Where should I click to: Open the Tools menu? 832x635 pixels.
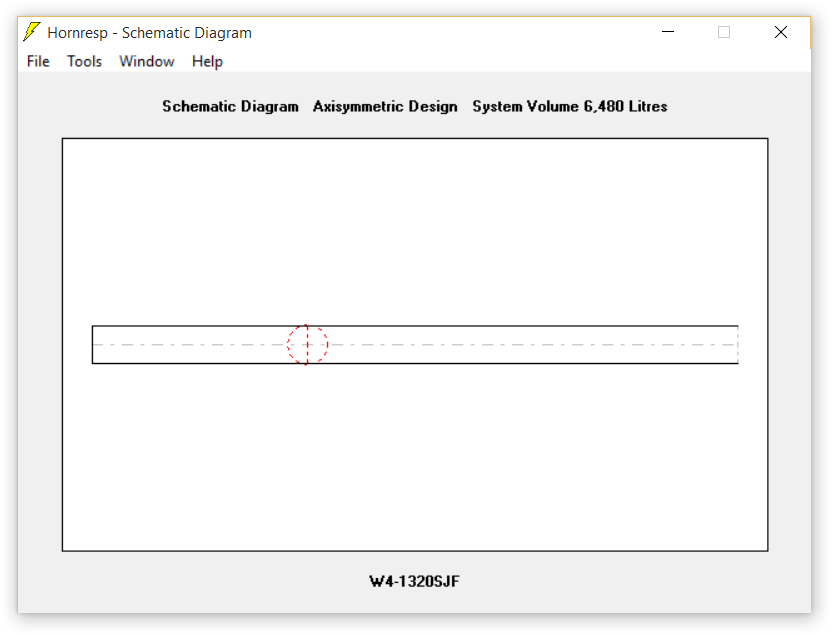pos(84,62)
